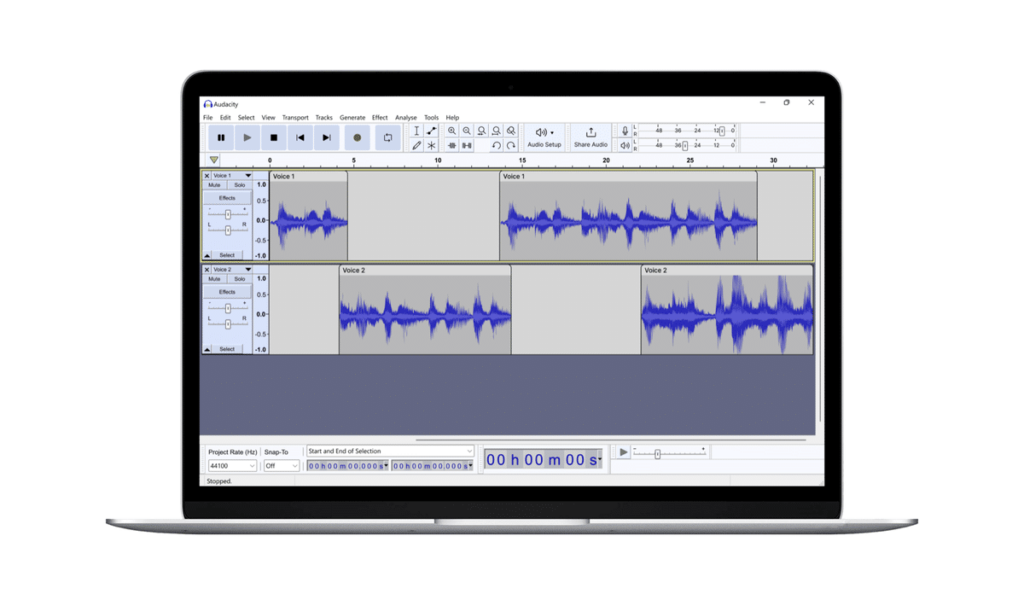Toggle the Loop button
The height and width of the screenshot is (600, 1024).
click(x=388, y=138)
